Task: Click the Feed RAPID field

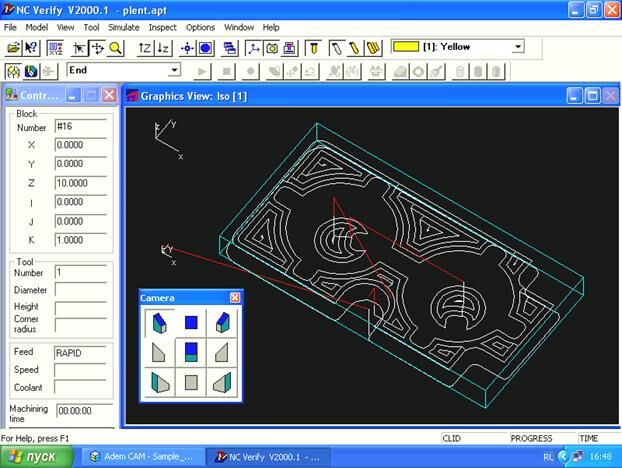Action: point(80,353)
